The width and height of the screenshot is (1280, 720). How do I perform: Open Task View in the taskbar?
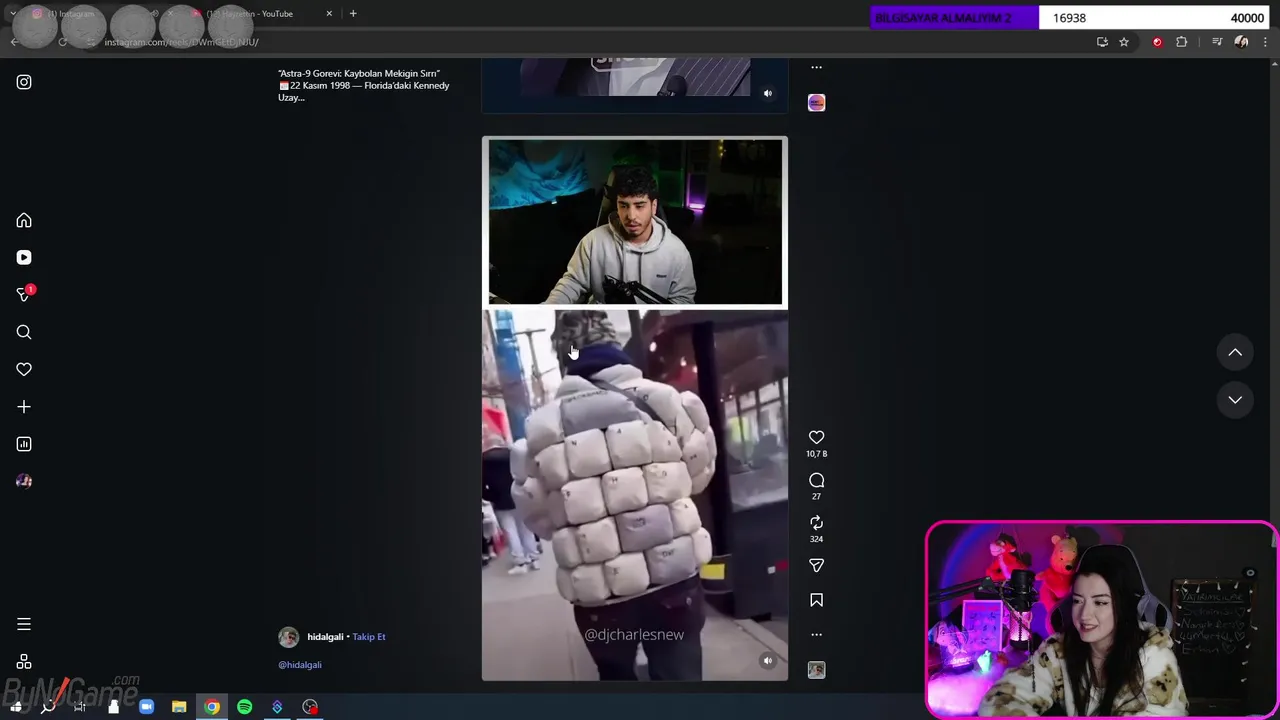tap(80, 707)
